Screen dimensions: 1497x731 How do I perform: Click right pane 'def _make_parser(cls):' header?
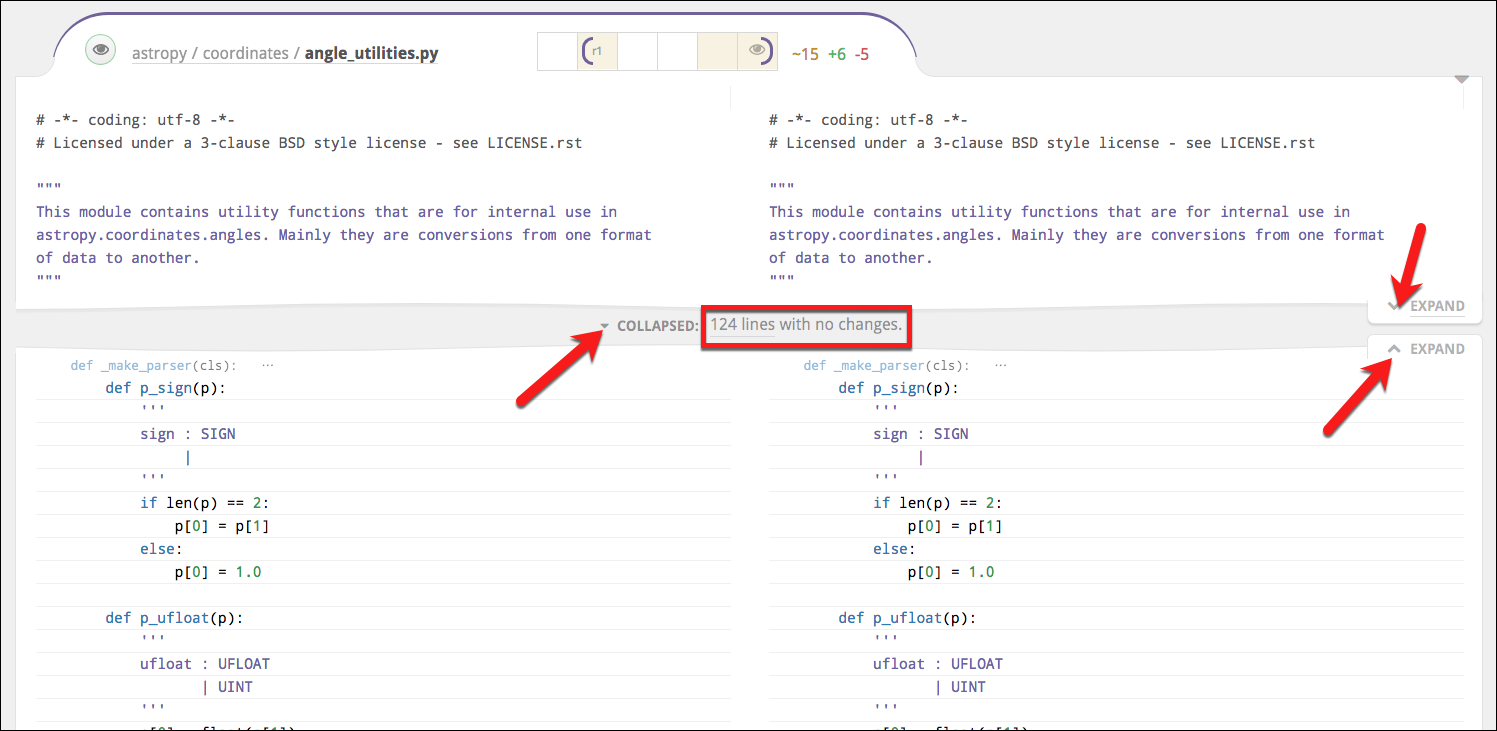[x=887, y=366]
